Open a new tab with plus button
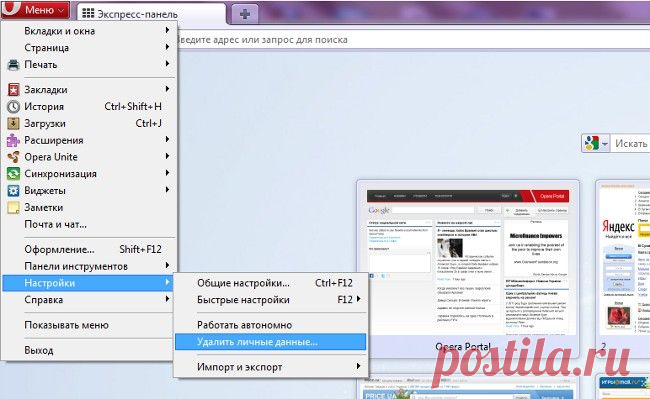 pos(245,14)
